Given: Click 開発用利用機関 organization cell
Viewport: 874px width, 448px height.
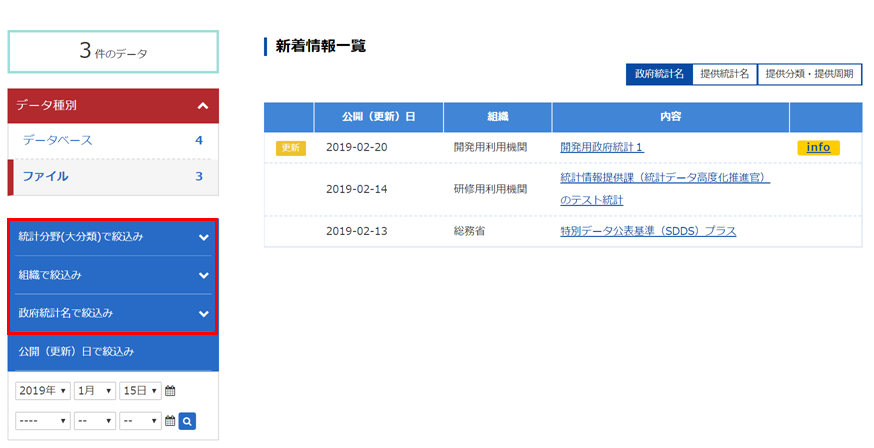Looking at the screenshot, I should (490, 148).
